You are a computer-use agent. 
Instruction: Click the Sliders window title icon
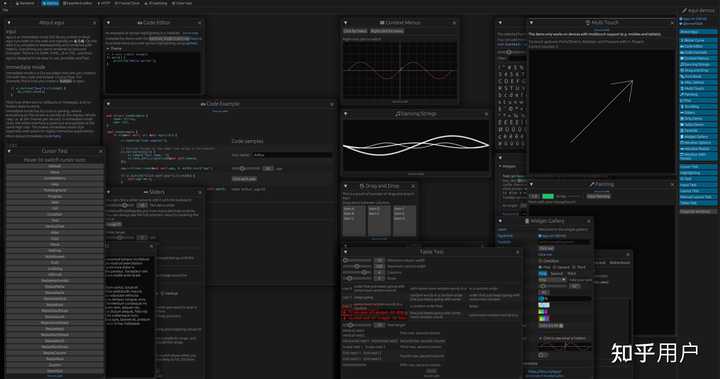[146, 192]
